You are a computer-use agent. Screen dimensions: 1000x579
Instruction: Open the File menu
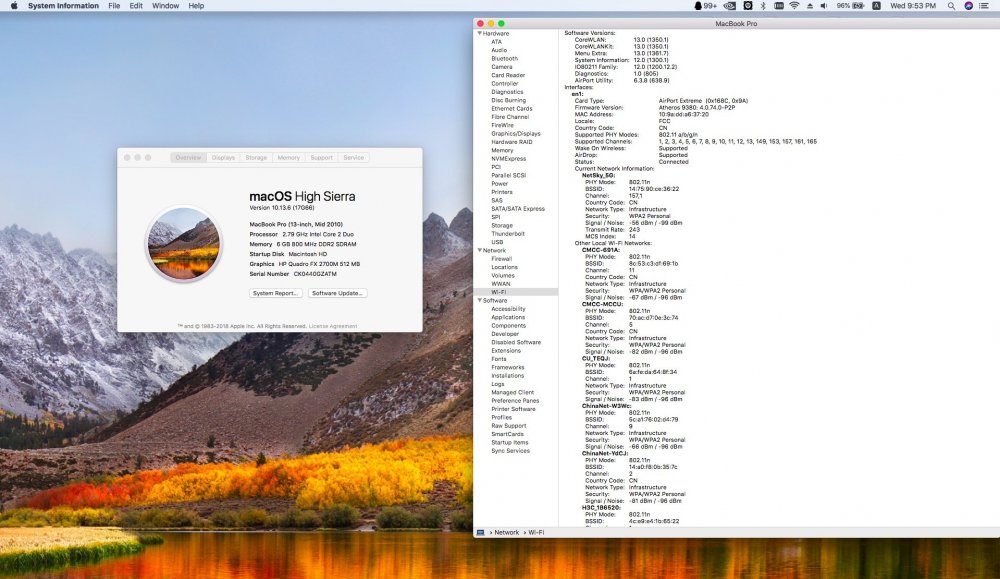(114, 6)
